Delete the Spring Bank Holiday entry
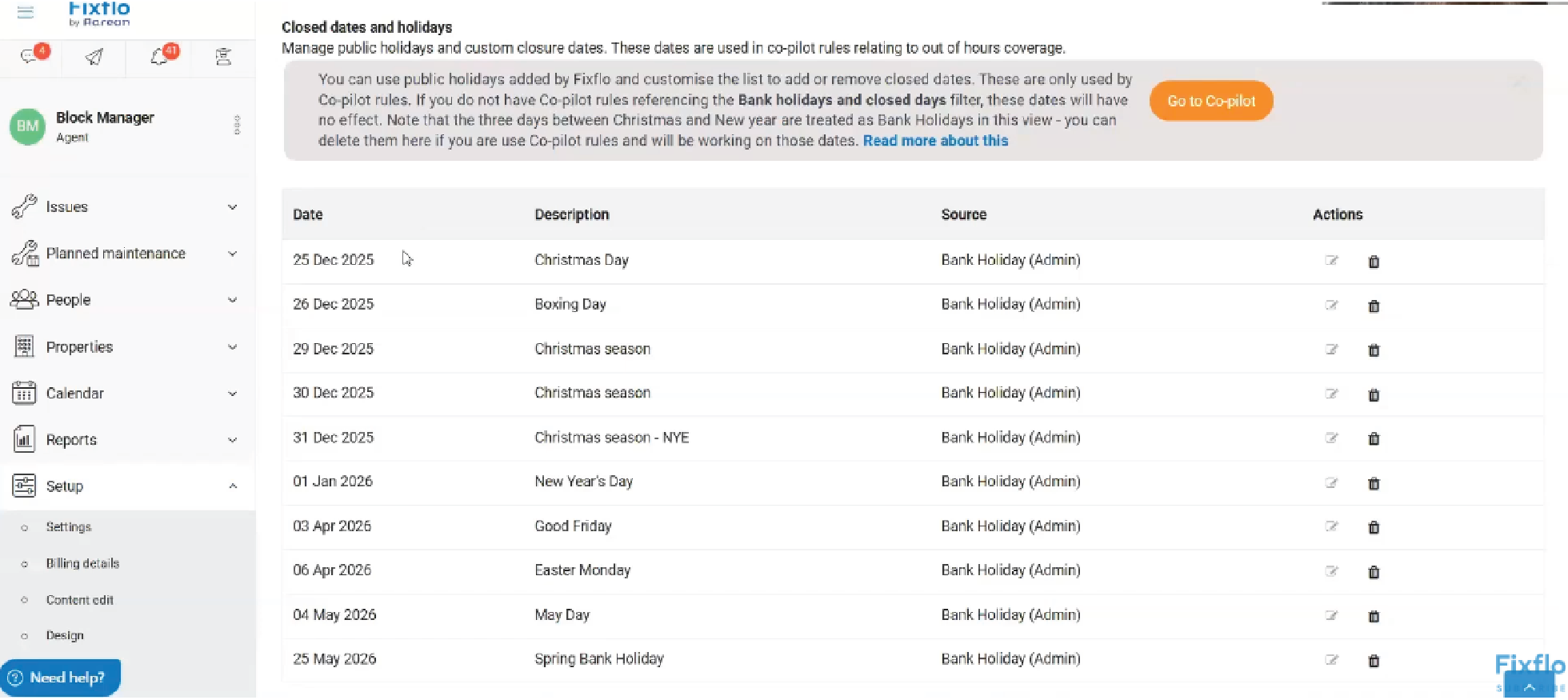The width and height of the screenshot is (1568, 700). pos(1374,661)
